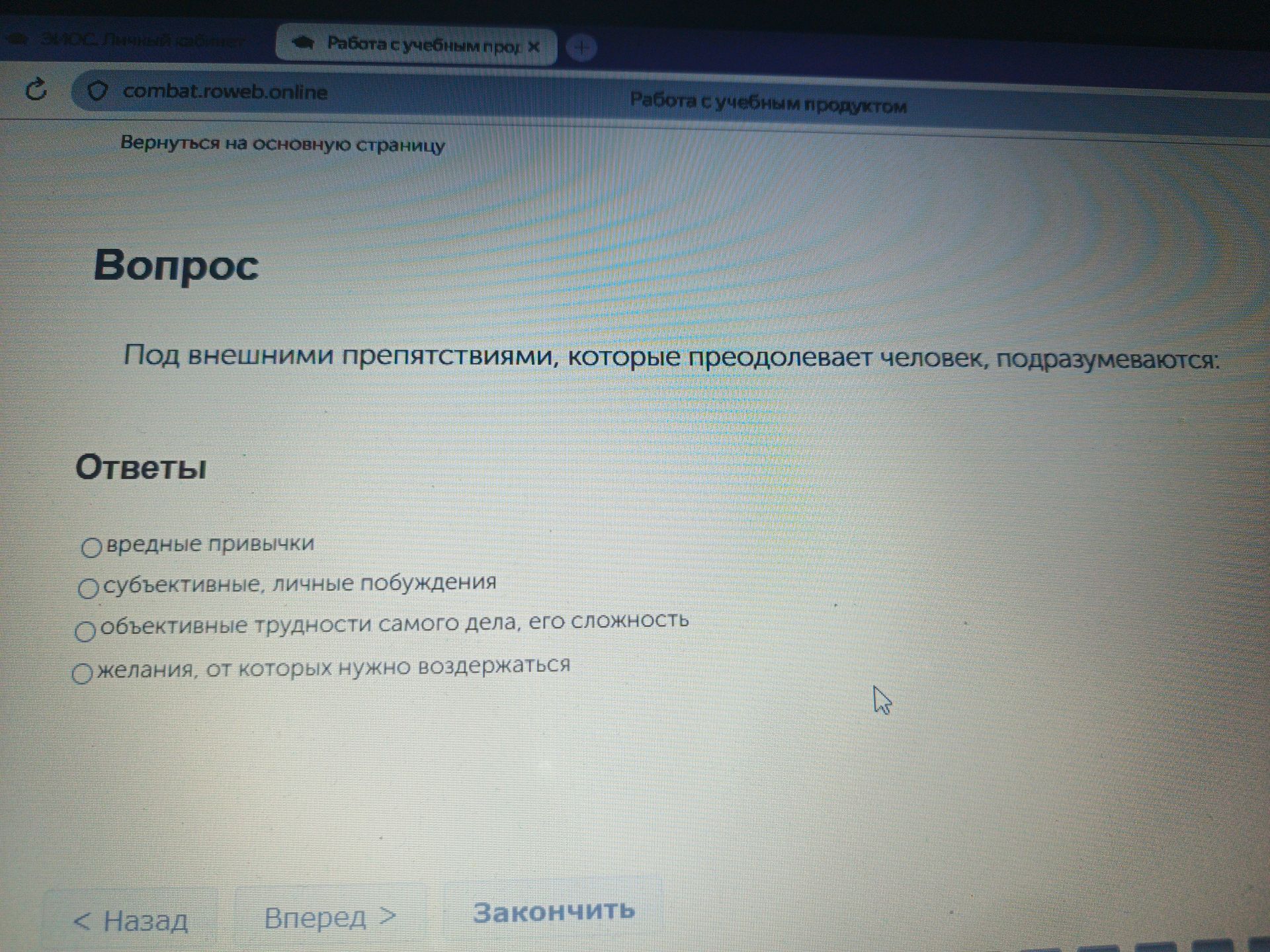1270x952 pixels.
Task: Click the graduation cap tab favicon
Action: click(303, 44)
